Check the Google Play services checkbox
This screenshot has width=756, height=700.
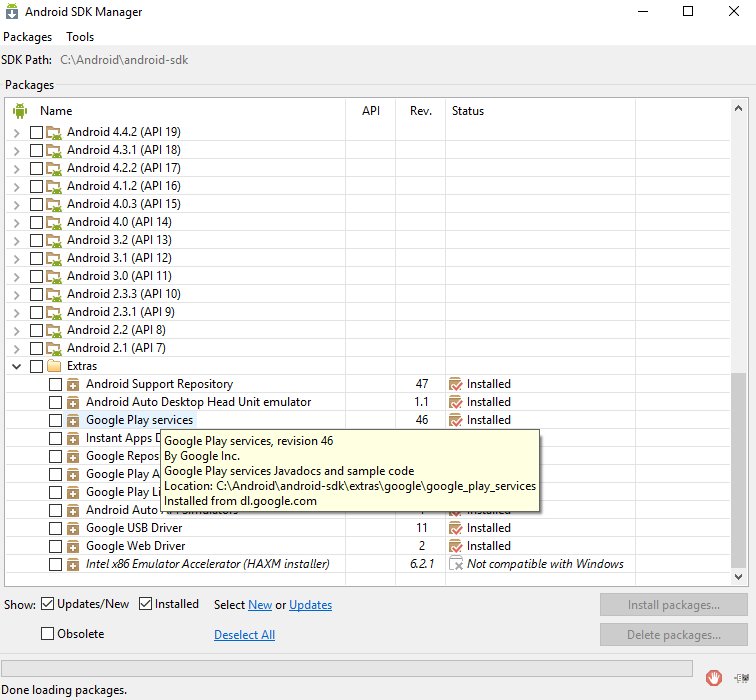pyautogui.click(x=55, y=420)
